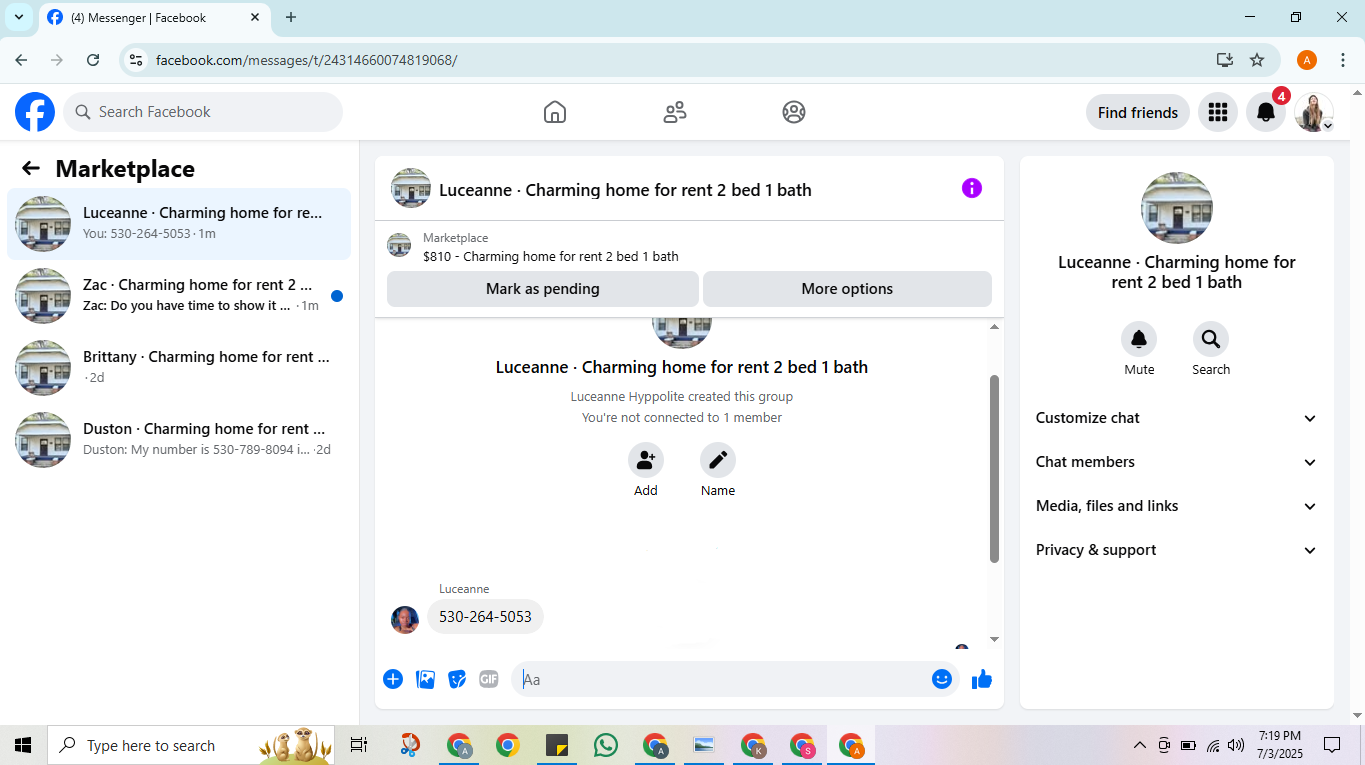This screenshot has width=1365, height=765.
Task: Open the notifications bell with badge 4
Action: pyautogui.click(x=1265, y=112)
